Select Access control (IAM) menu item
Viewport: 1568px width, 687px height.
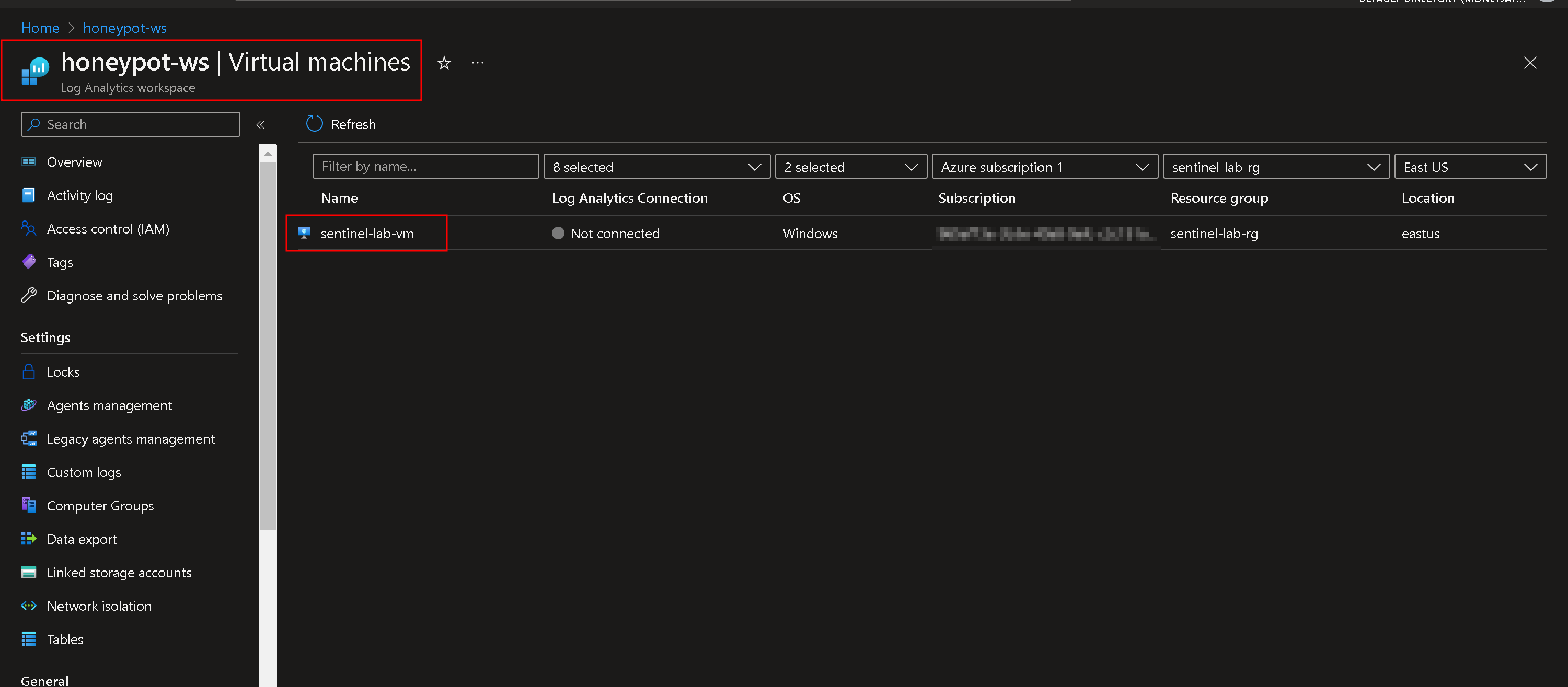pyautogui.click(x=108, y=229)
